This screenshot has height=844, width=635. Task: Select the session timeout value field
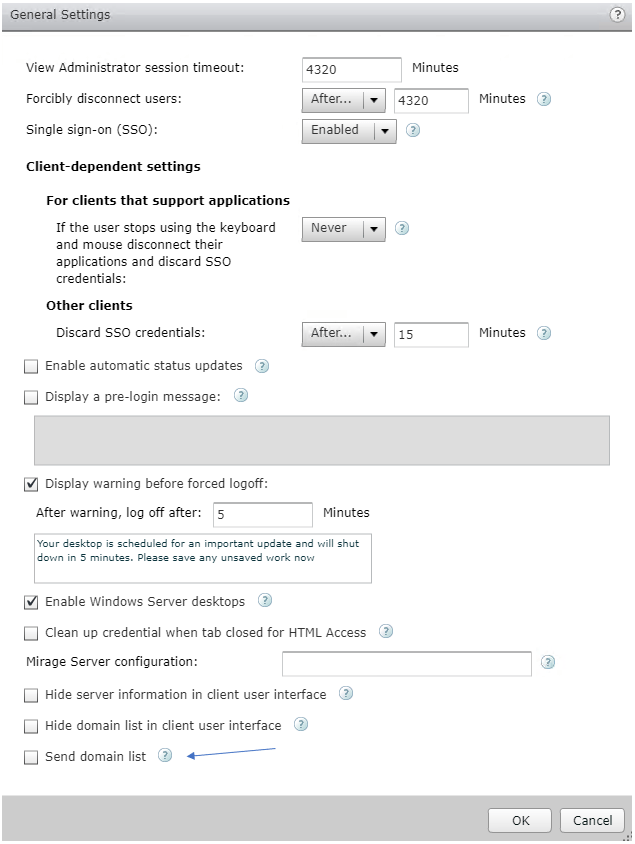[350, 69]
